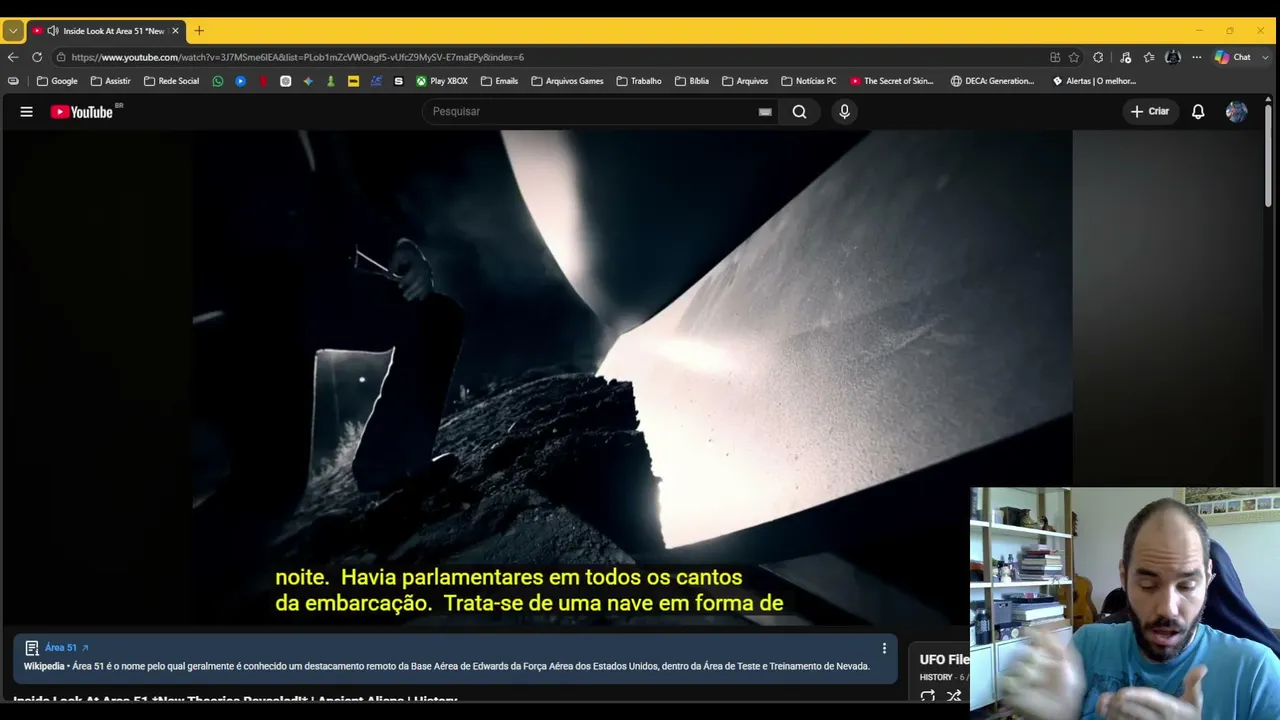Open the Trabalho bookmarks folder
1280x720 pixels.
(x=639, y=81)
